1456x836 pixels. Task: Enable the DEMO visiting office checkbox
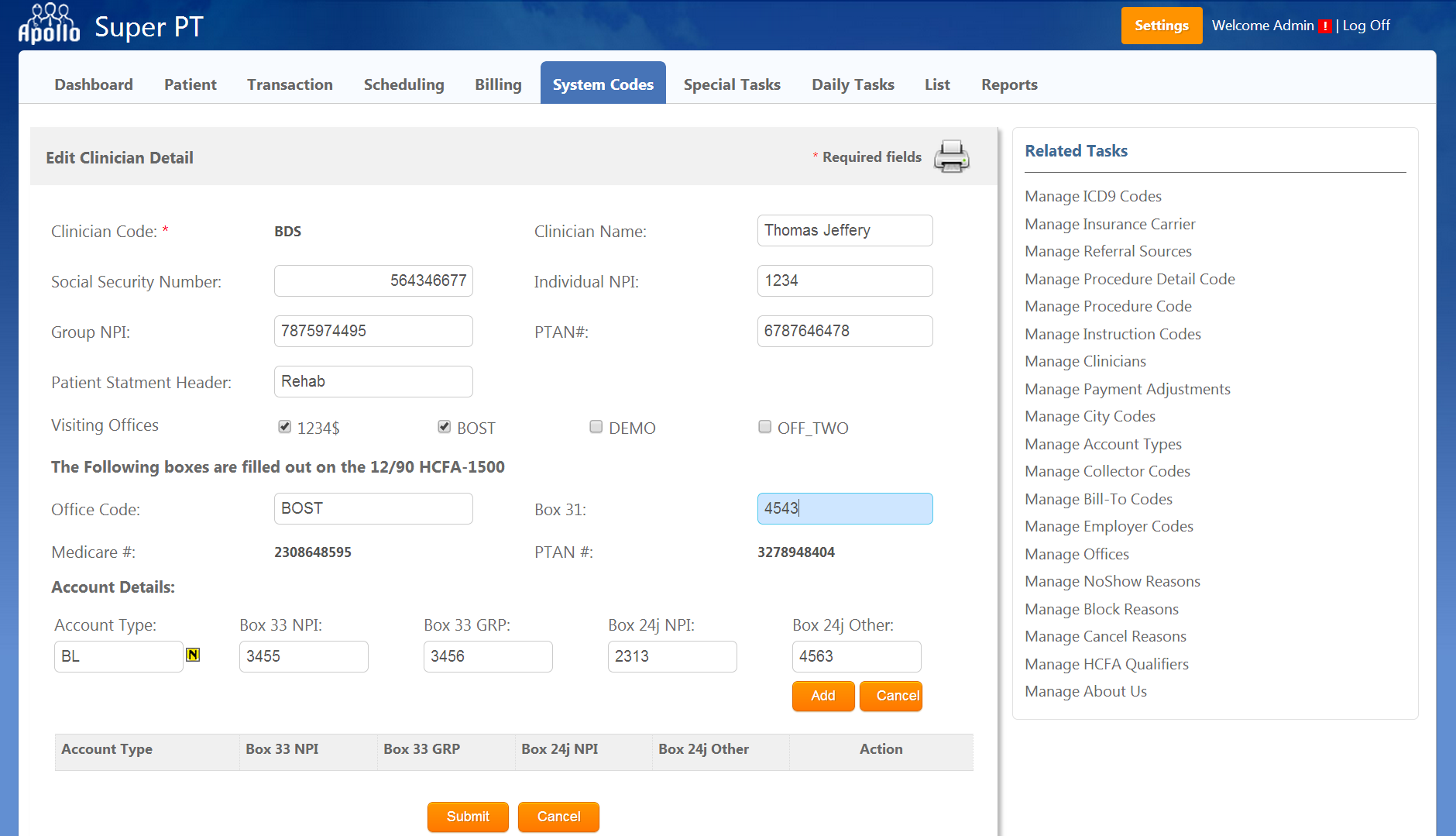(596, 427)
